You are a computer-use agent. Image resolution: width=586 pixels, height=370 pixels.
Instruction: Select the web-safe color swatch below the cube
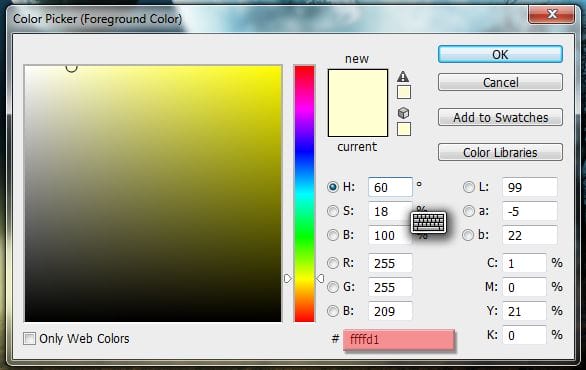pos(404,129)
